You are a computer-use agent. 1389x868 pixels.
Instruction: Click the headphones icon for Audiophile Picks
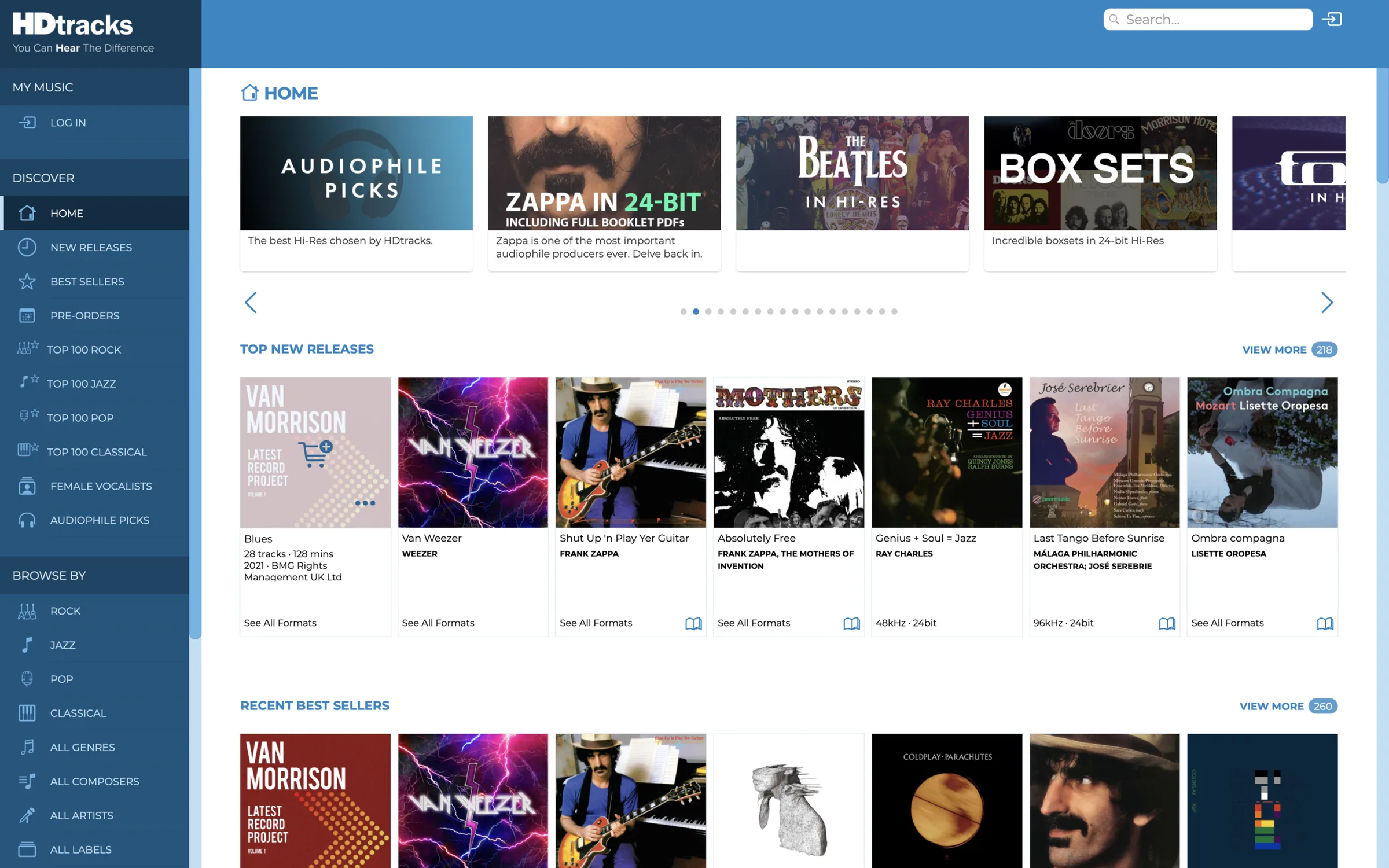pos(27,520)
